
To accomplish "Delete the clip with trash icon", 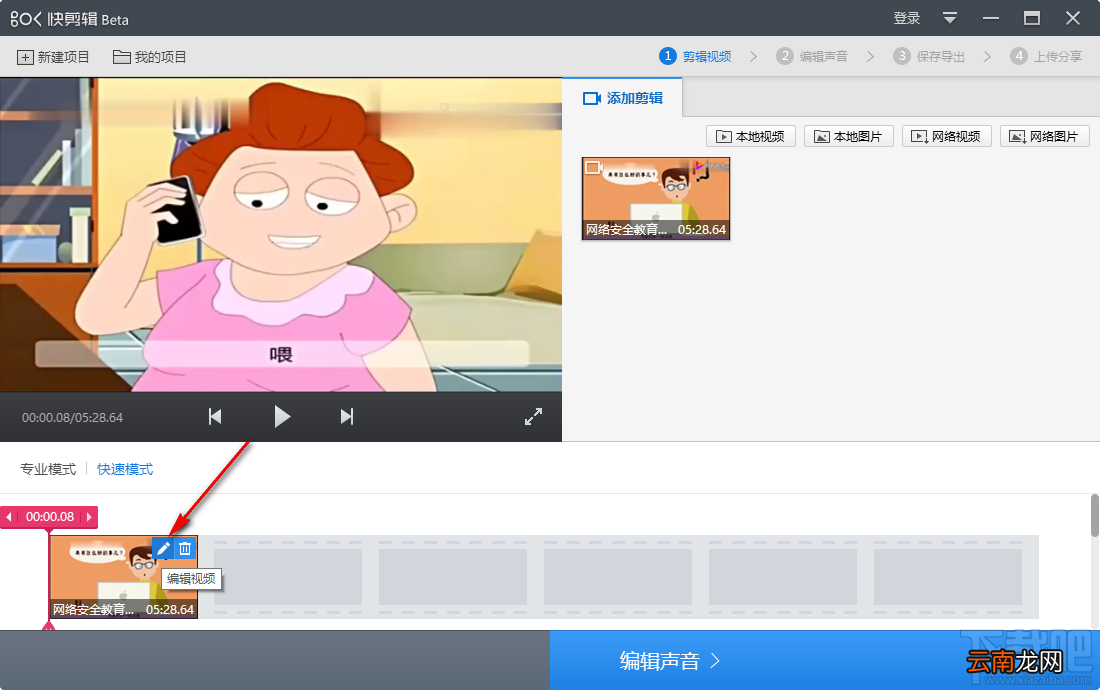I will (x=185, y=548).
